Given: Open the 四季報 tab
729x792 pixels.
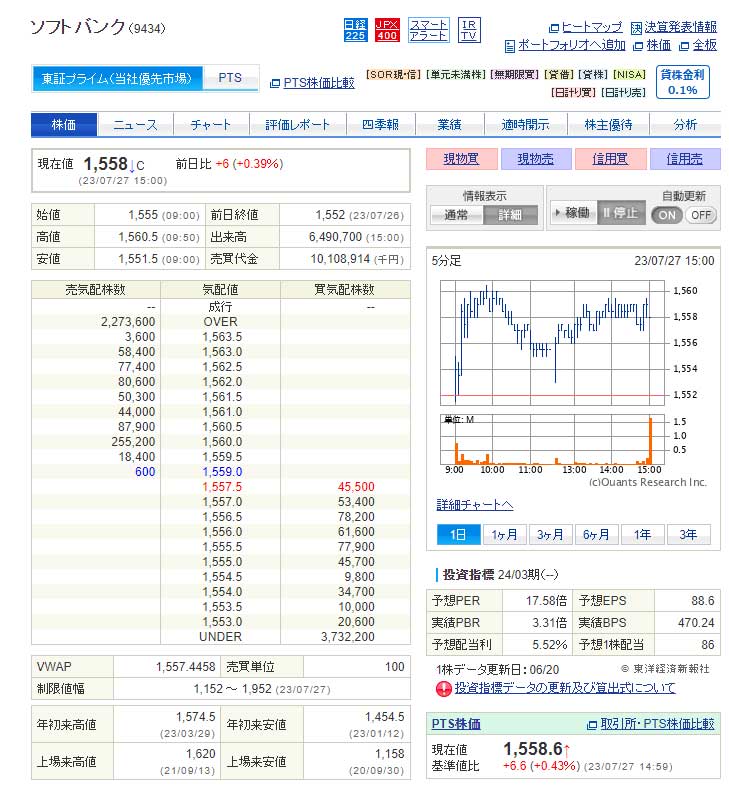Looking at the screenshot, I should coord(380,124).
